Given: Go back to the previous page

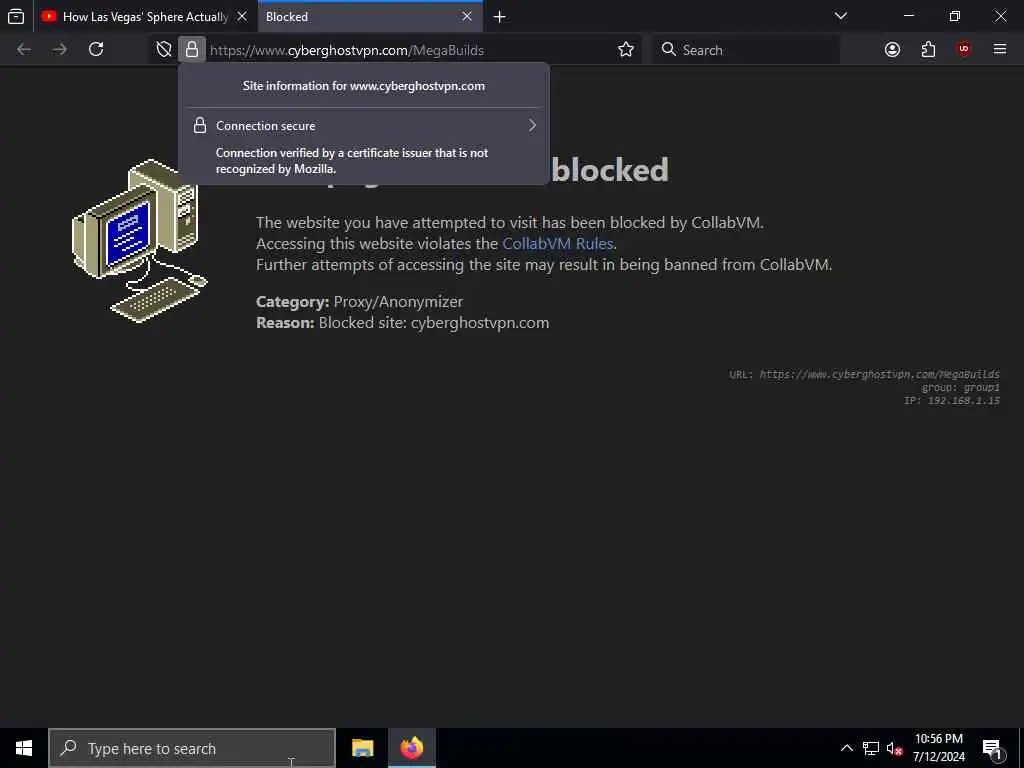Looking at the screenshot, I should [x=24, y=50].
